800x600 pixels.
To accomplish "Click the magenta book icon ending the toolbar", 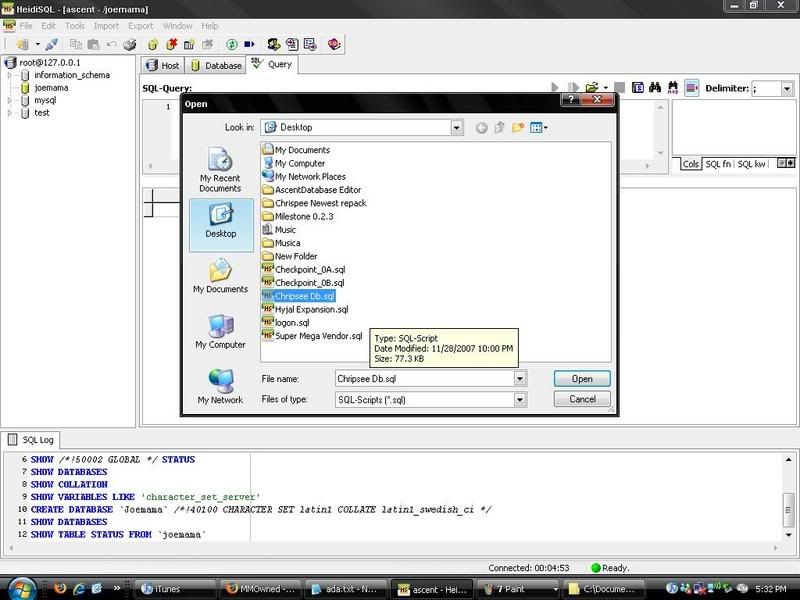I will pos(334,44).
